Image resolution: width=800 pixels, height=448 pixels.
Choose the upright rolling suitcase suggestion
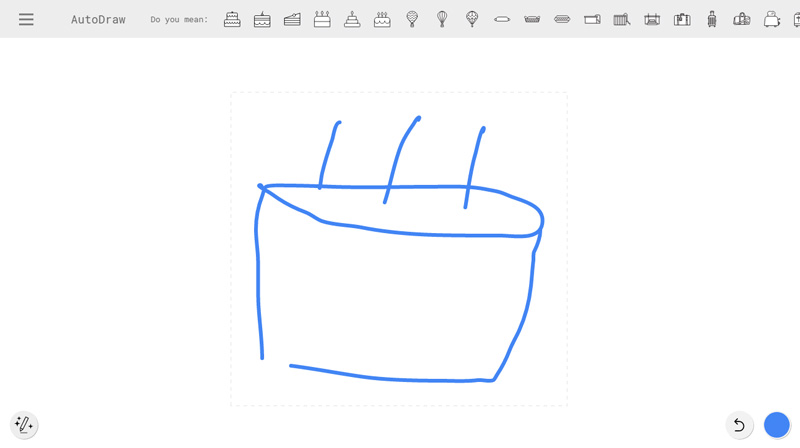tap(712, 19)
